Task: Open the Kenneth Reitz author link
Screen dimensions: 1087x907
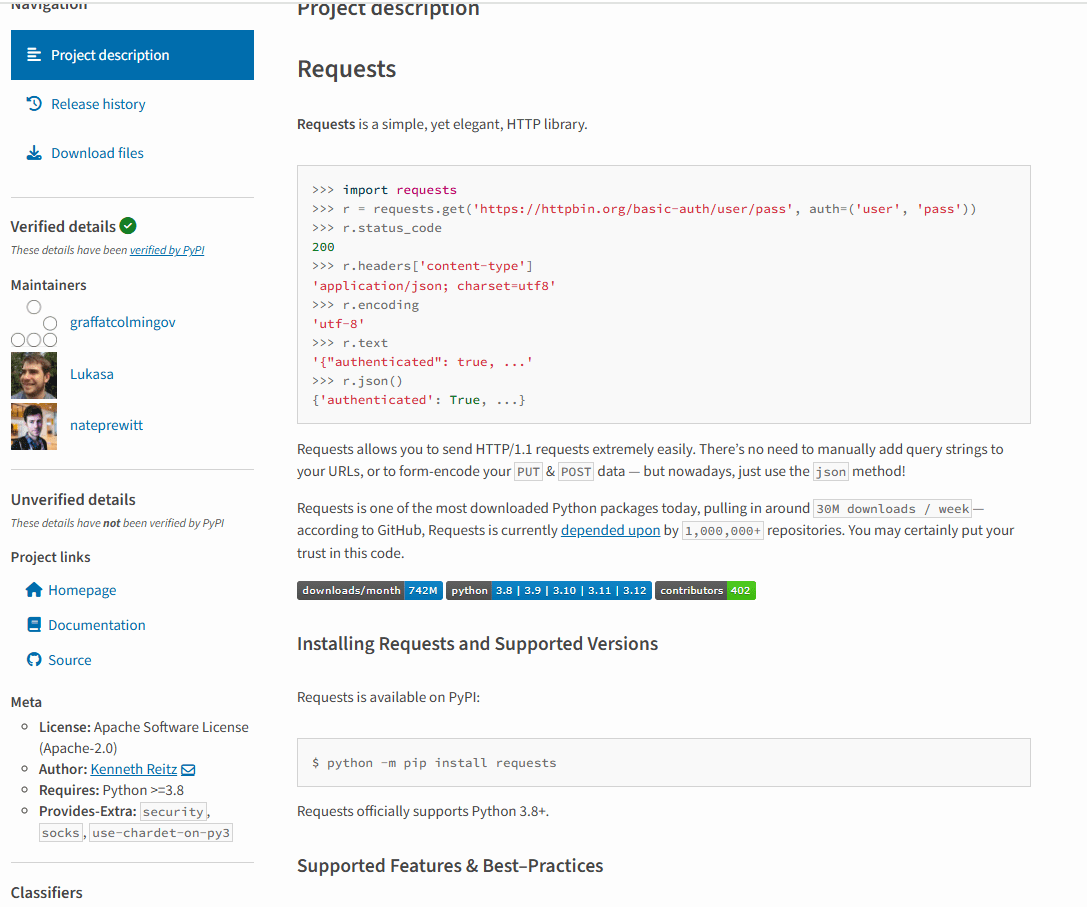Action: pyautogui.click(x=134, y=770)
